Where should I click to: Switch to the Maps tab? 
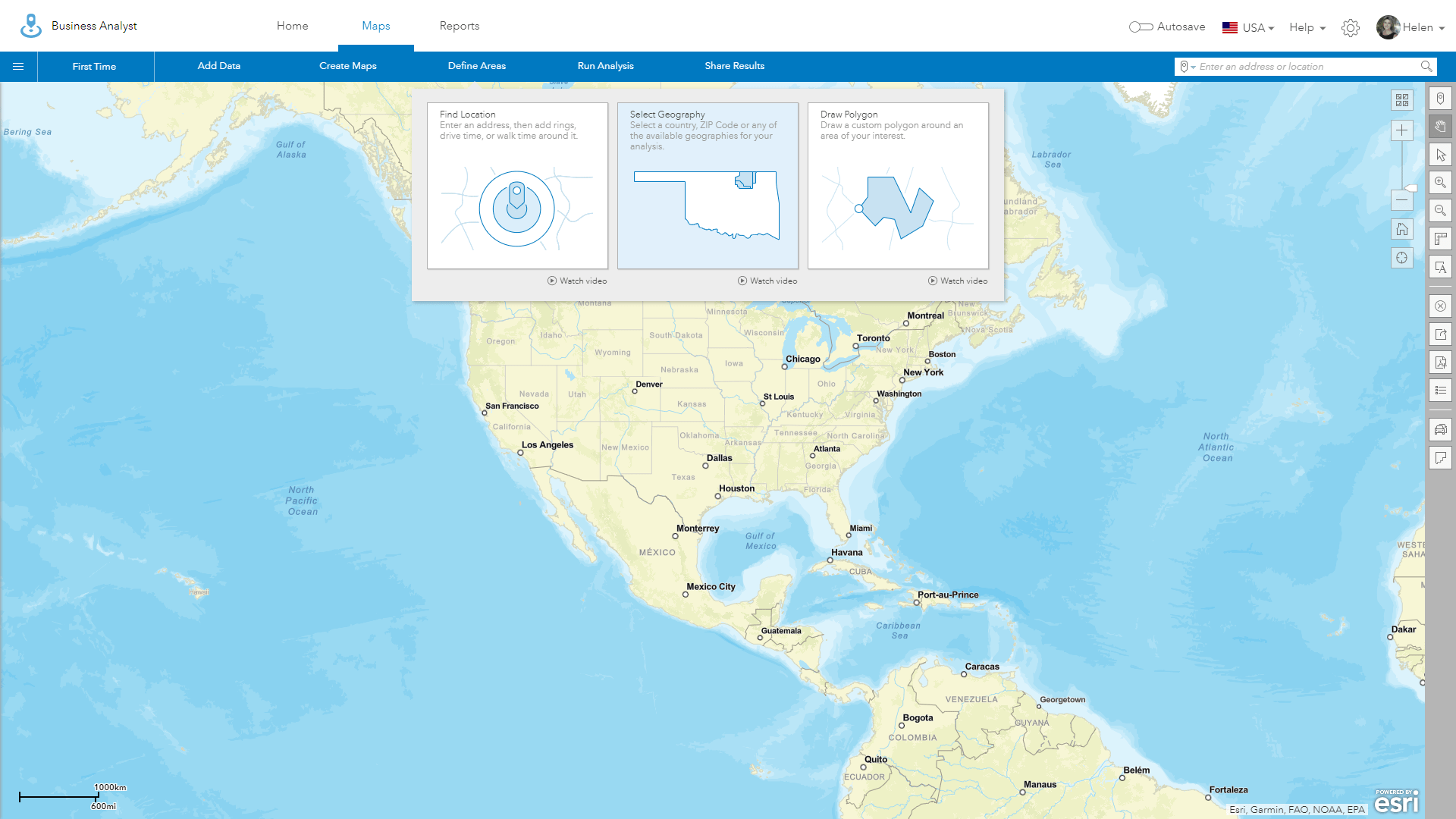[x=376, y=26]
